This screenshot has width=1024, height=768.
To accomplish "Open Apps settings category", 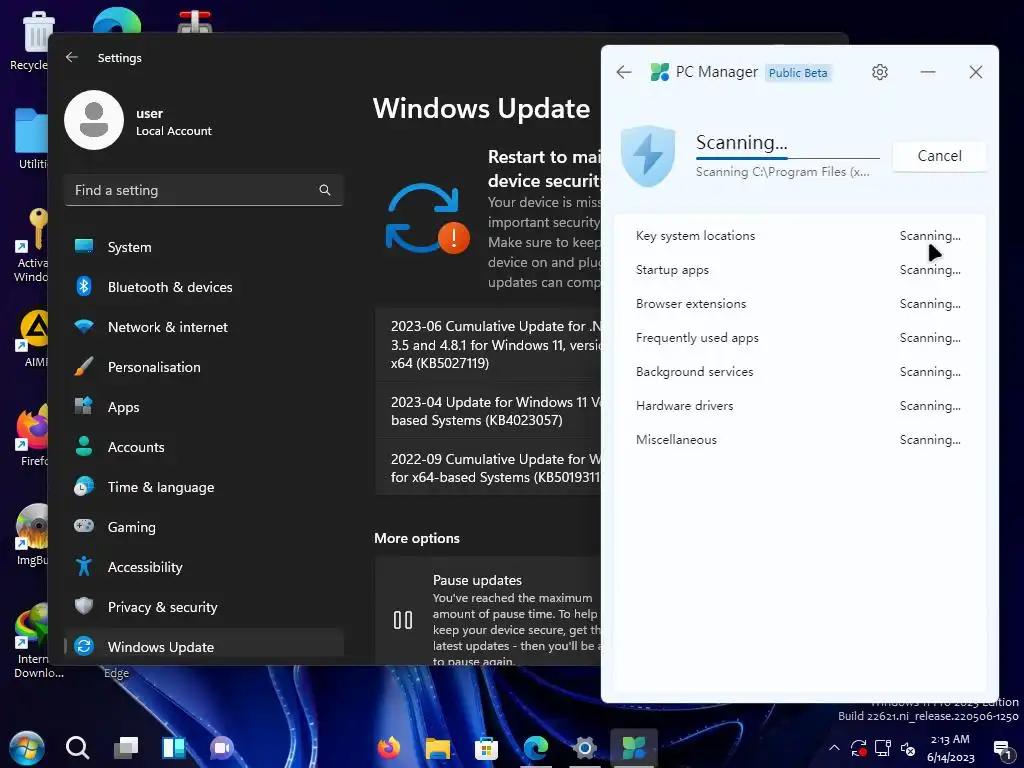I will pyautogui.click(x=204, y=407).
